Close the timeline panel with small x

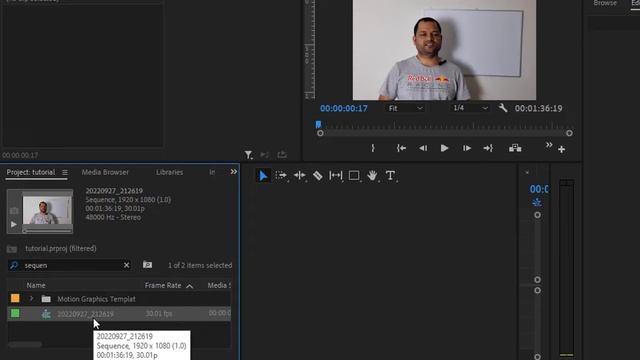(x=527, y=173)
